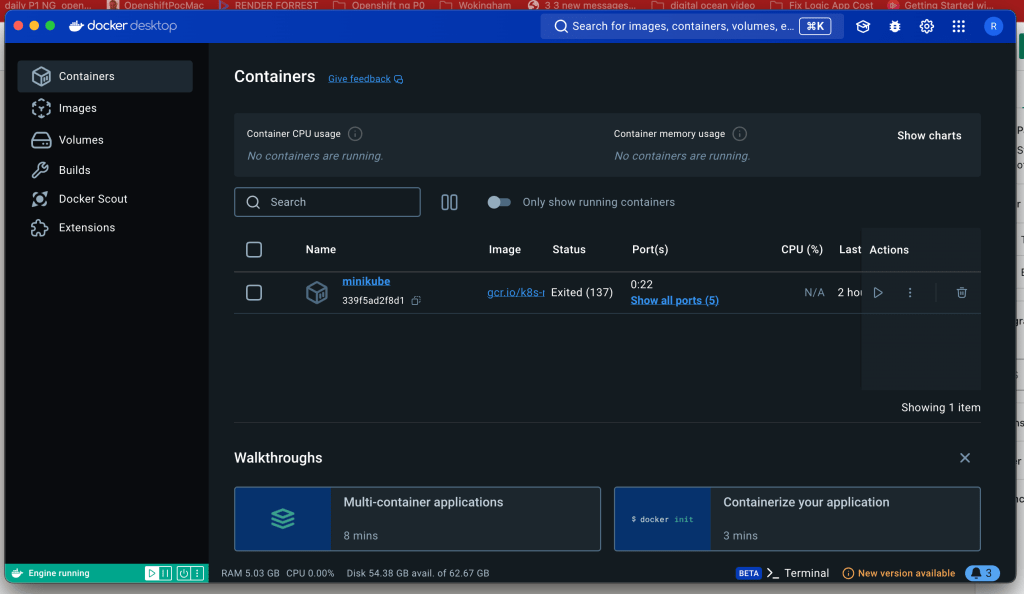1024x594 pixels.
Task: Open notifications bell with 3
Action: tap(982, 573)
